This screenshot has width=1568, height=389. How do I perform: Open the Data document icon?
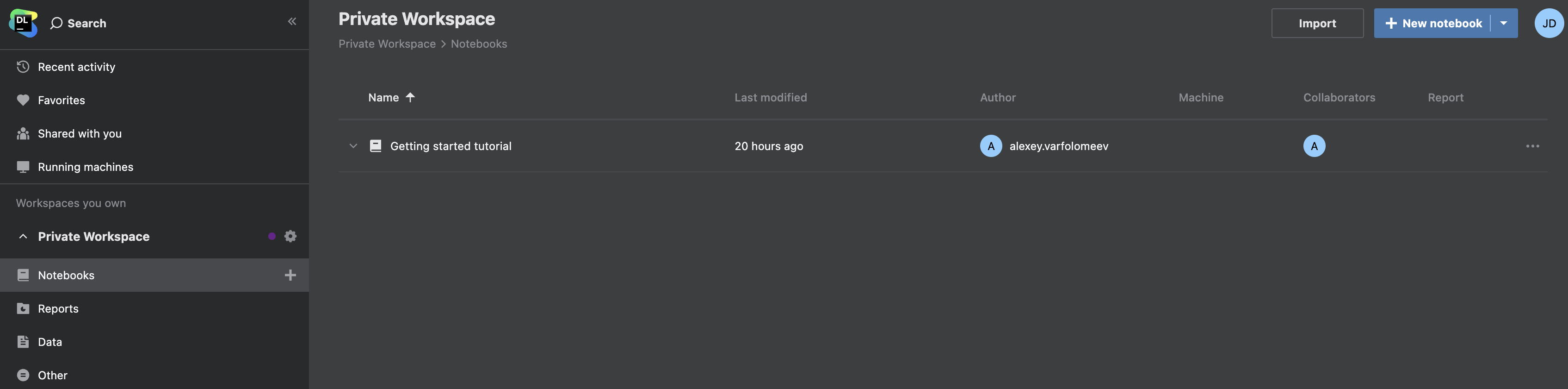[23, 341]
